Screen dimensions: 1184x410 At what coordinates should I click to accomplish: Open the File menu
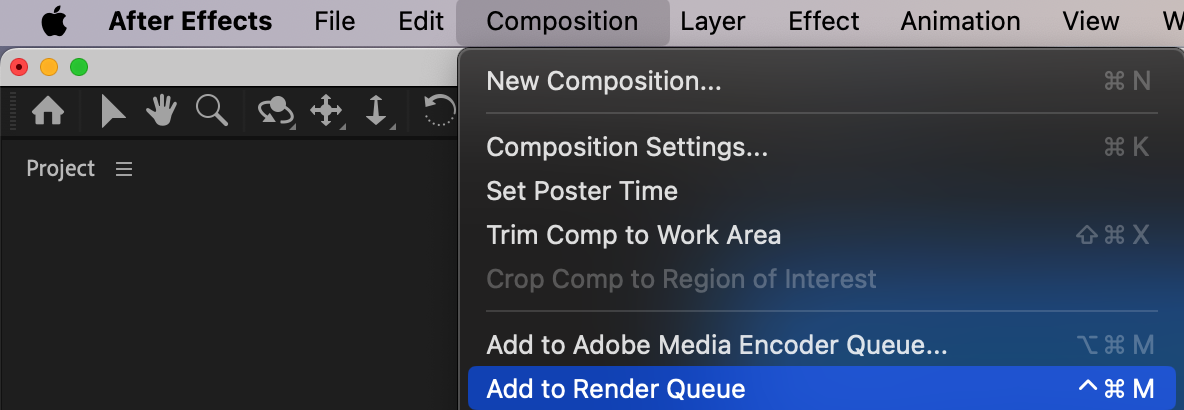click(334, 21)
